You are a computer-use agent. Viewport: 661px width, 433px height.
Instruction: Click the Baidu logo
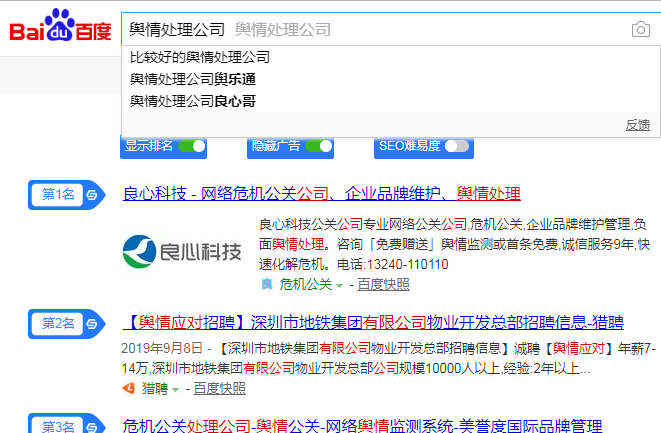click(x=60, y=25)
